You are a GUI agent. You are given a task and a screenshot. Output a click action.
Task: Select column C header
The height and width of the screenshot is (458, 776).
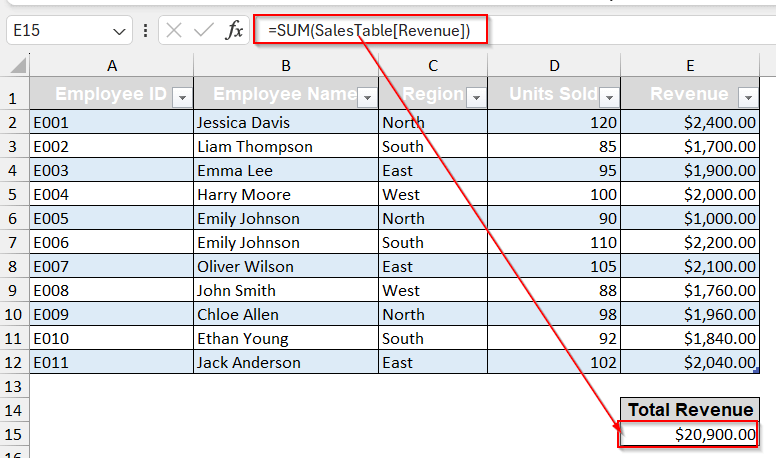click(x=433, y=66)
